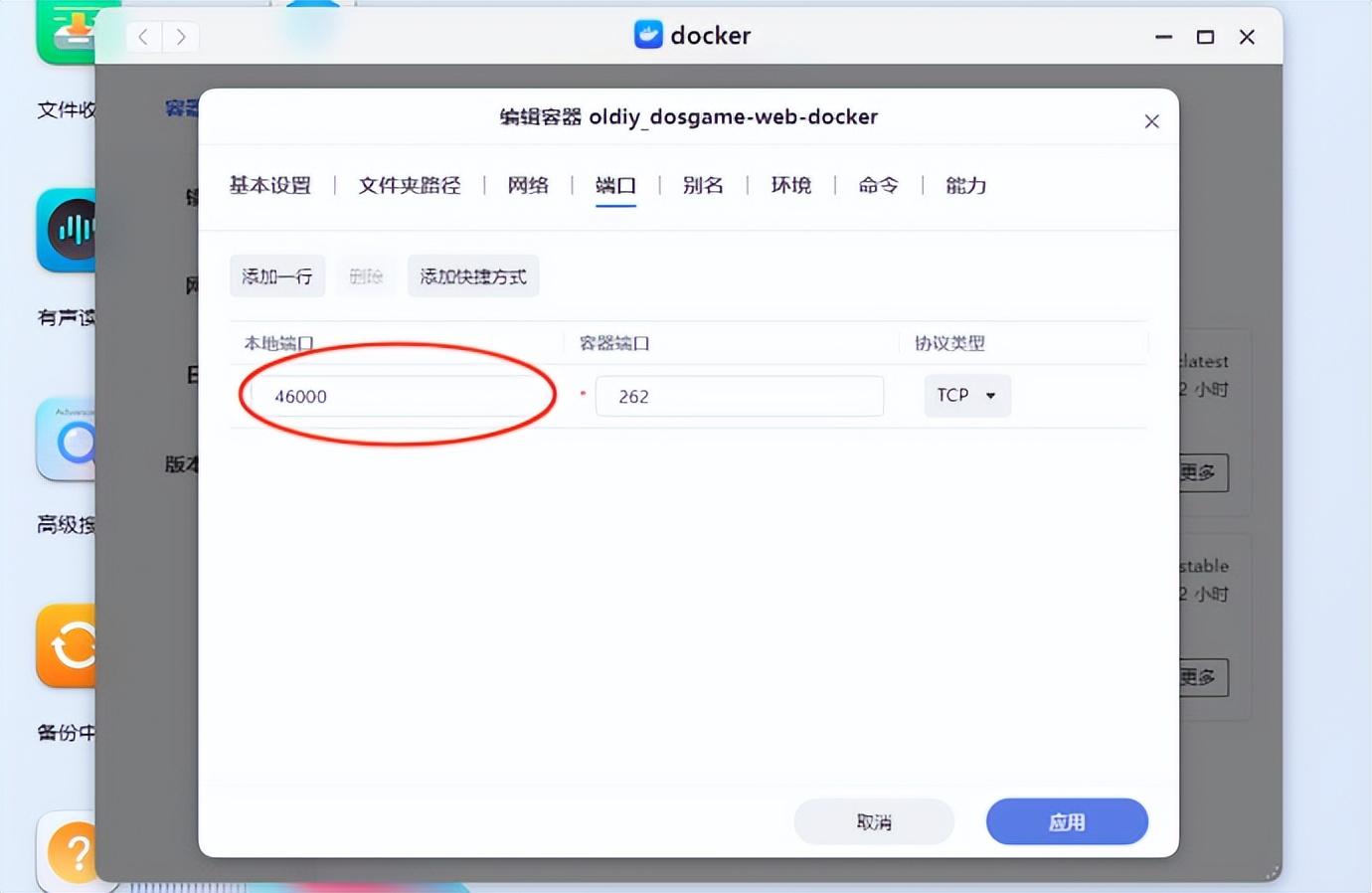Click the docker whale icon in title bar
Image resolution: width=1372 pixels, height=893 pixels.
648,35
